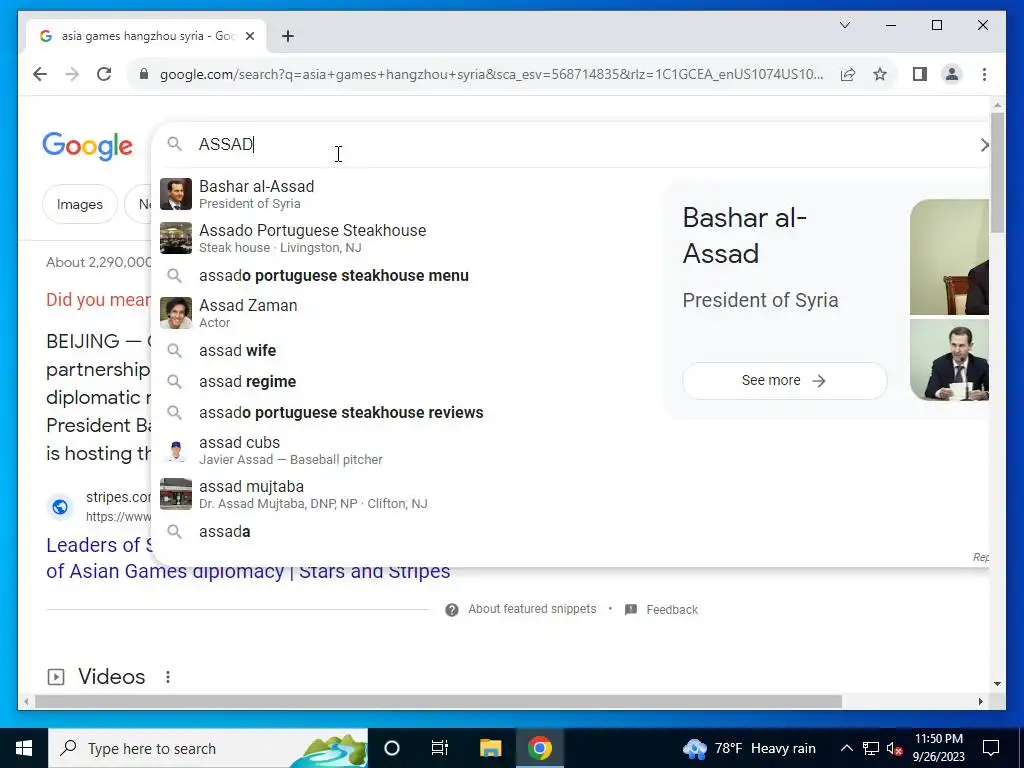View site information lock icon
The image size is (1024, 768).
(144, 74)
